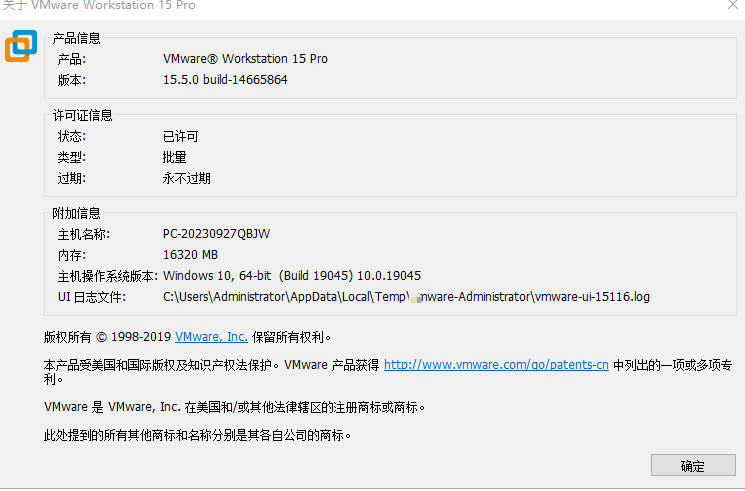Click the UI 日志文件: label

tap(92, 297)
